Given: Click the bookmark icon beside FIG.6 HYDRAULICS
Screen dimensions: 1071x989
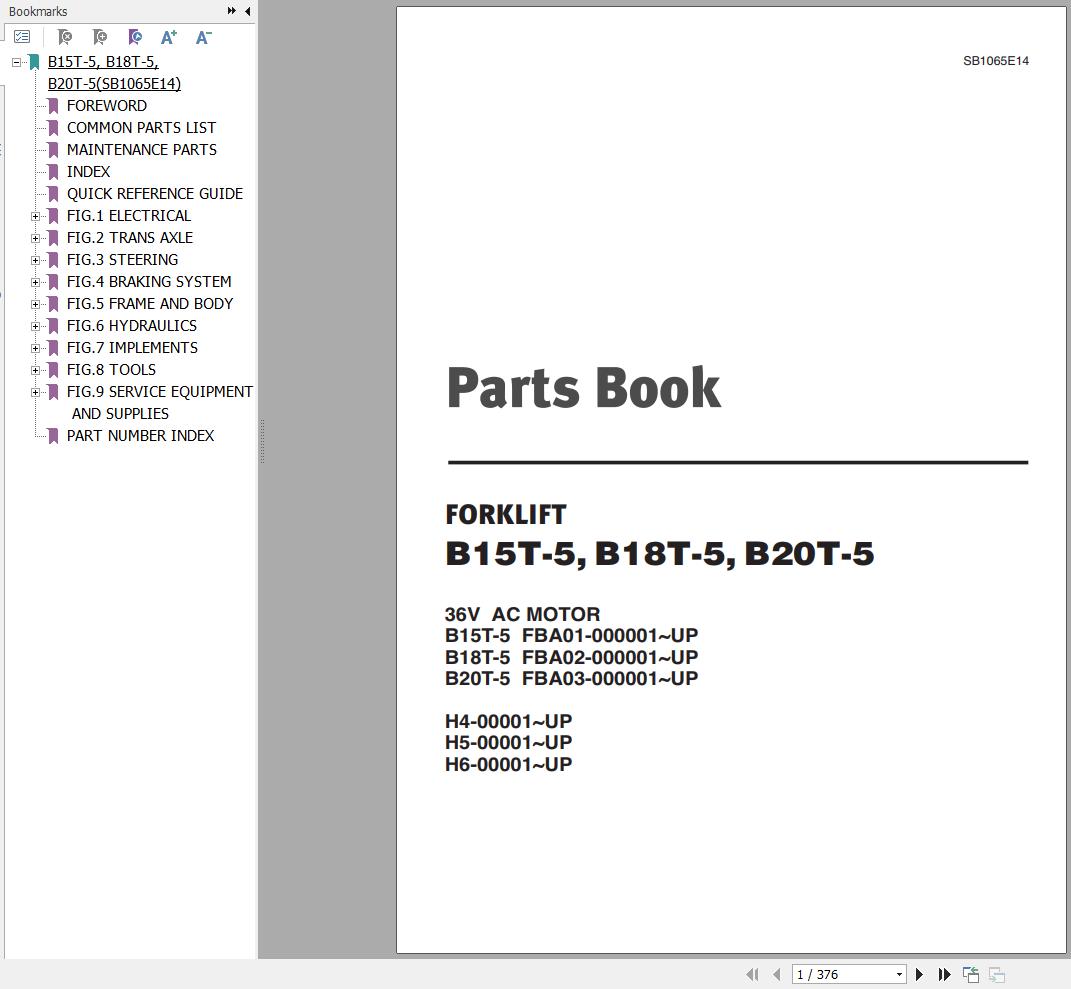Looking at the screenshot, I should pos(53,326).
